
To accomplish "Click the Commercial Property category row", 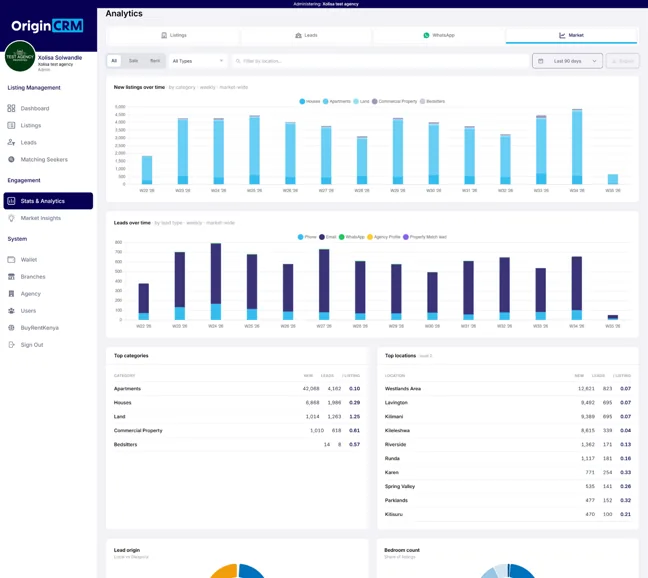I will pyautogui.click(x=237, y=430).
